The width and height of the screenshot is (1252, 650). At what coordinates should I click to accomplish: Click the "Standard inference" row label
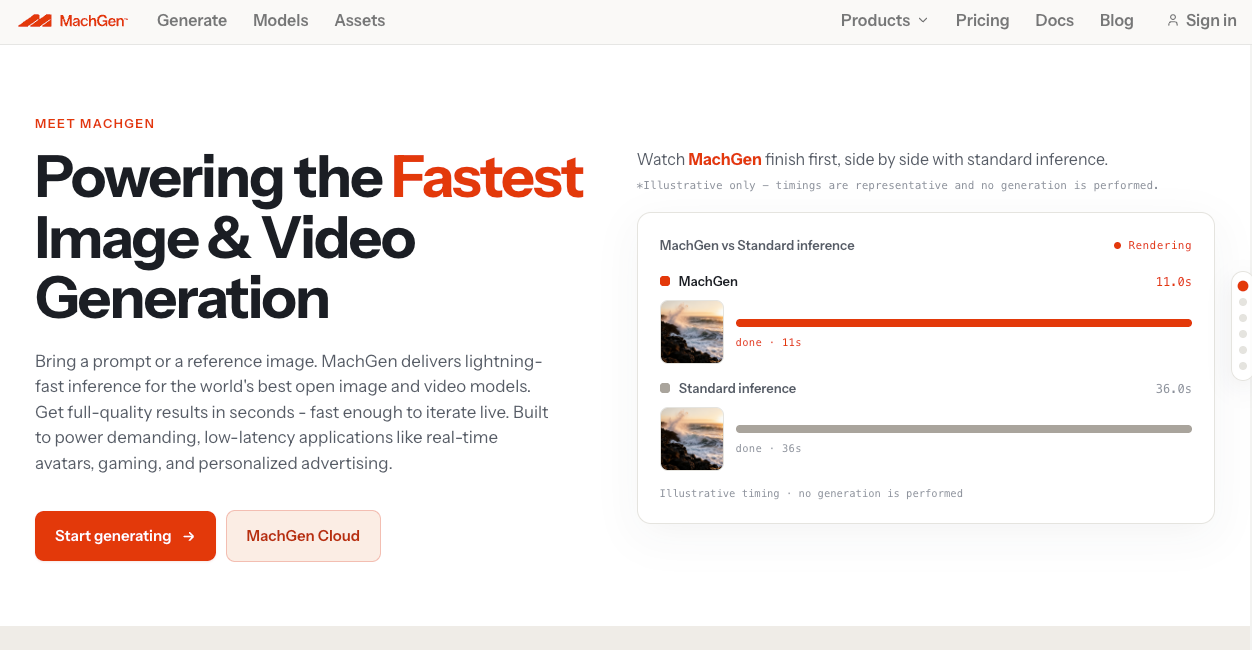click(737, 388)
